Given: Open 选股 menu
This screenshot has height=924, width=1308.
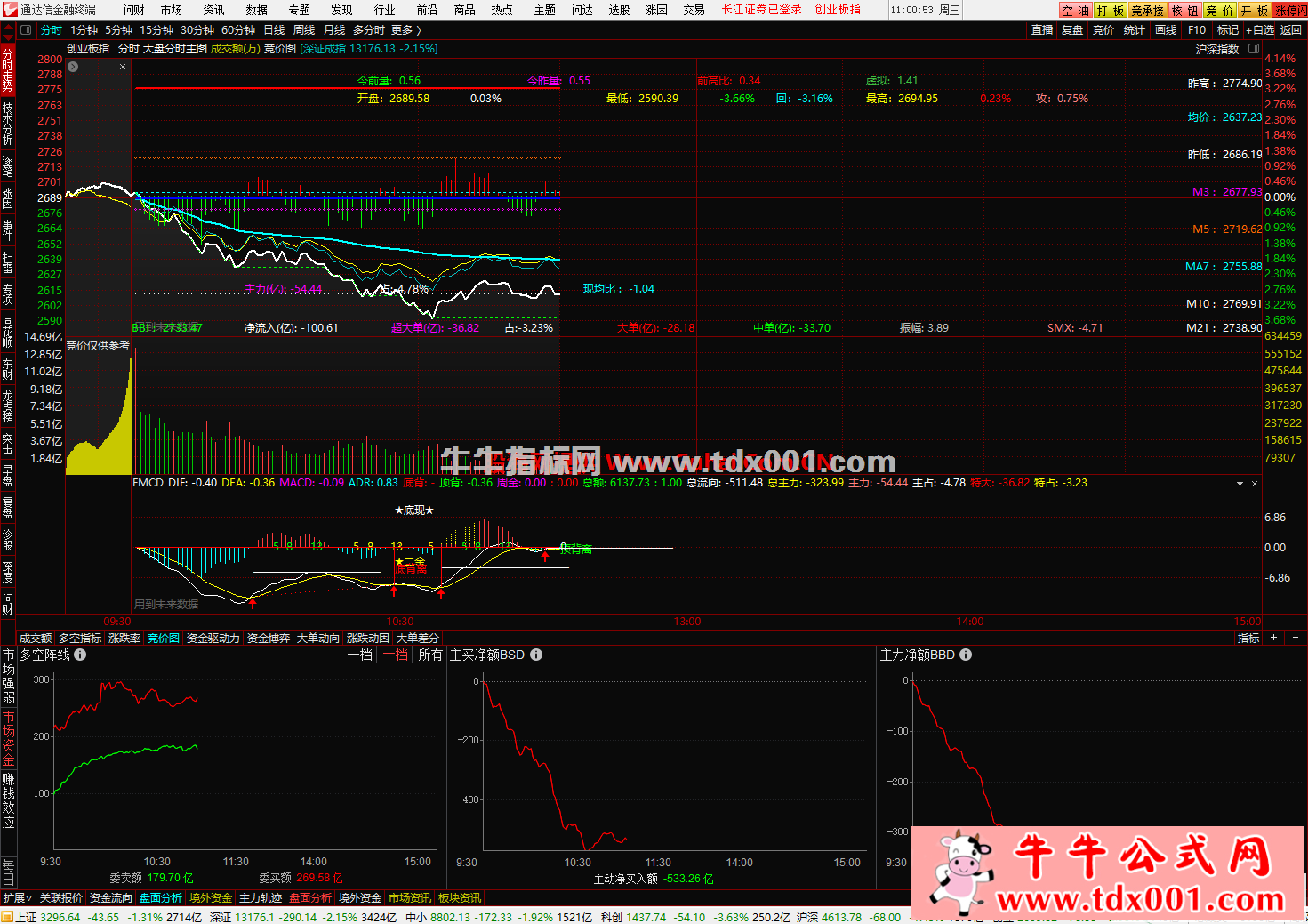Looking at the screenshot, I should coord(619,10).
